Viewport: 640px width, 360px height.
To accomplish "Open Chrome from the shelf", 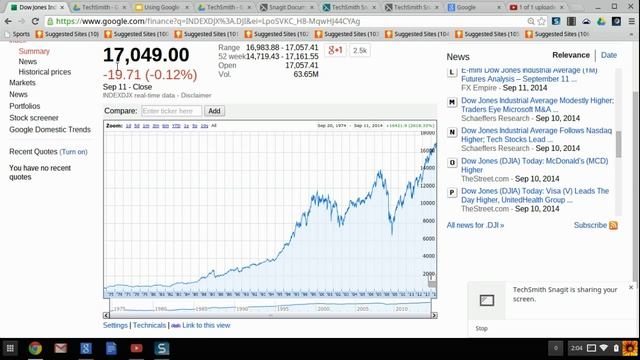I will (35, 348).
